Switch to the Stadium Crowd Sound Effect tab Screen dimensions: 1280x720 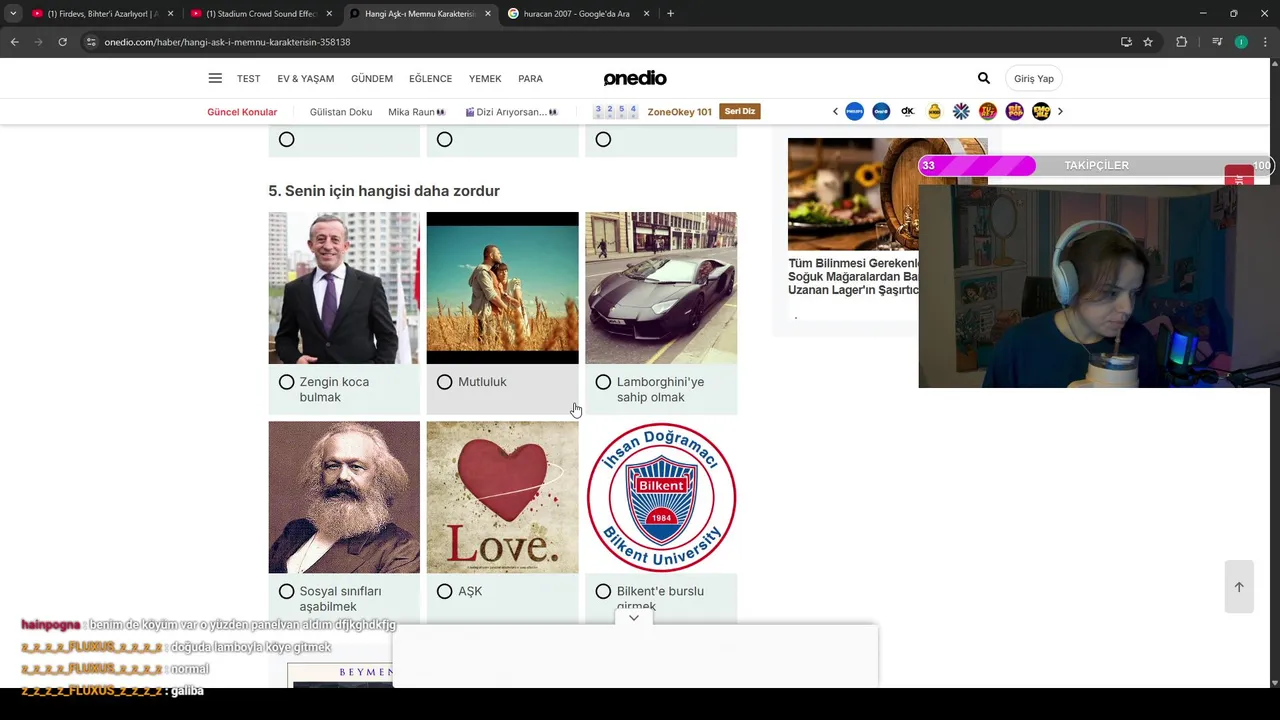point(260,14)
